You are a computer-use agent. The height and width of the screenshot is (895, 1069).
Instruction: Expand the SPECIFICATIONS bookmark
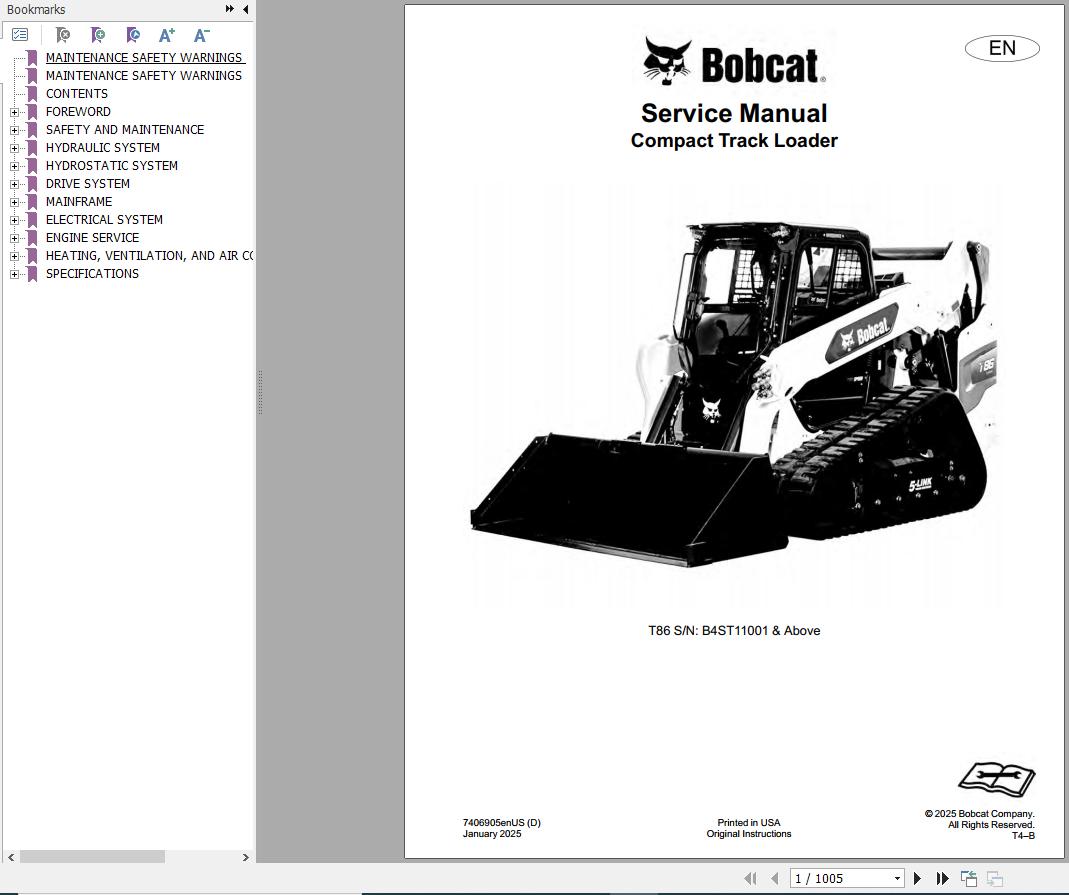click(x=14, y=274)
